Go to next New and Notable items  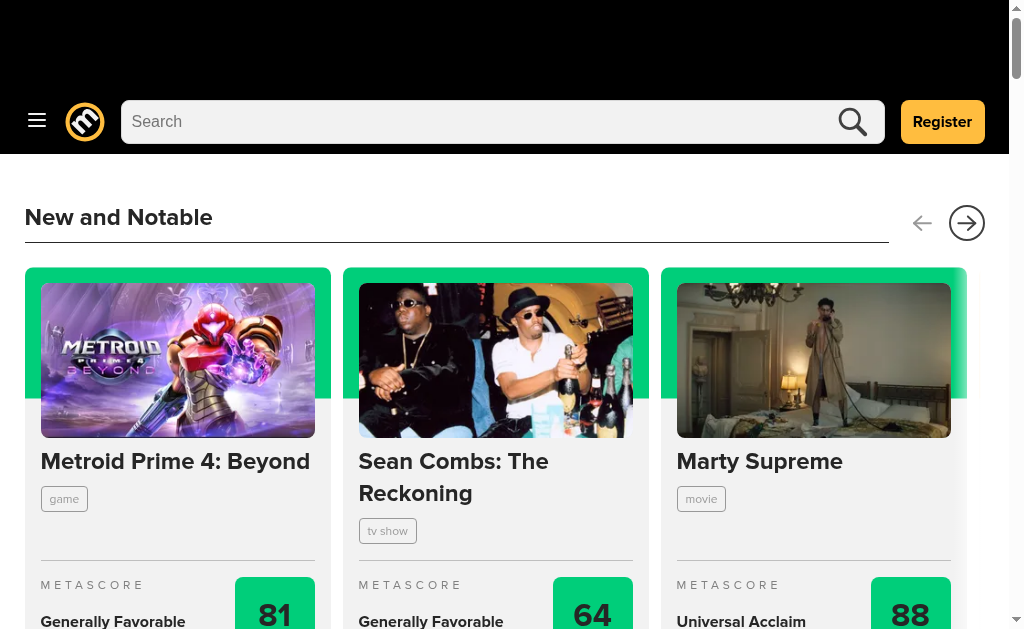(x=966, y=223)
